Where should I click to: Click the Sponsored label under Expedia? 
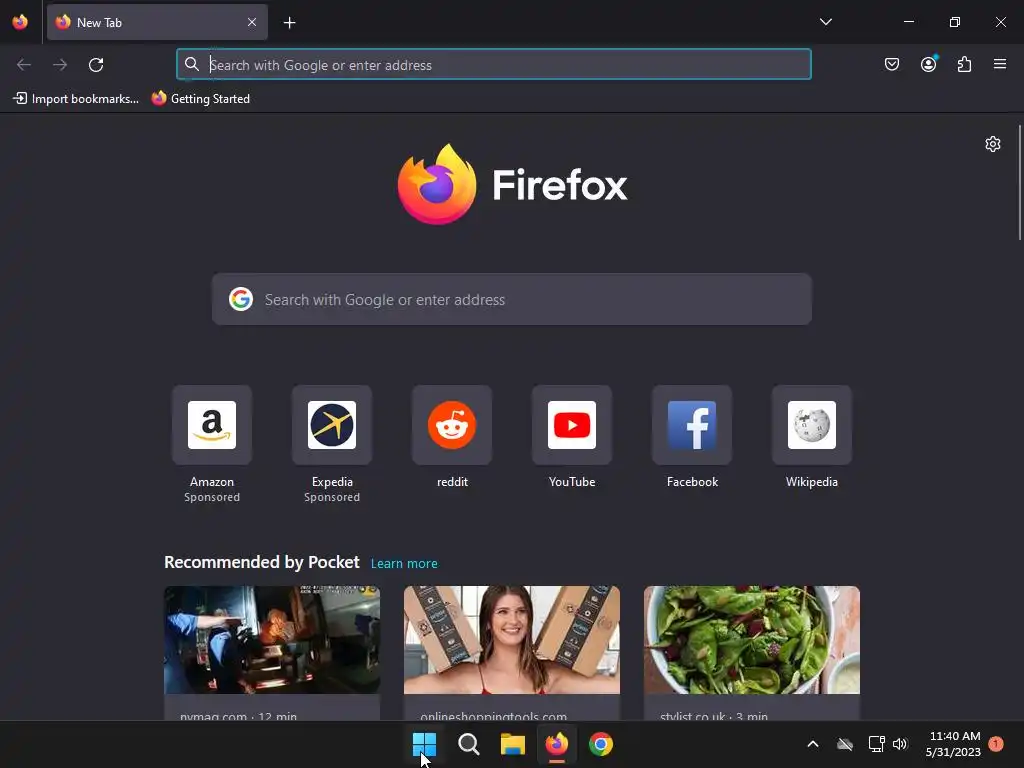pyautogui.click(x=332, y=497)
